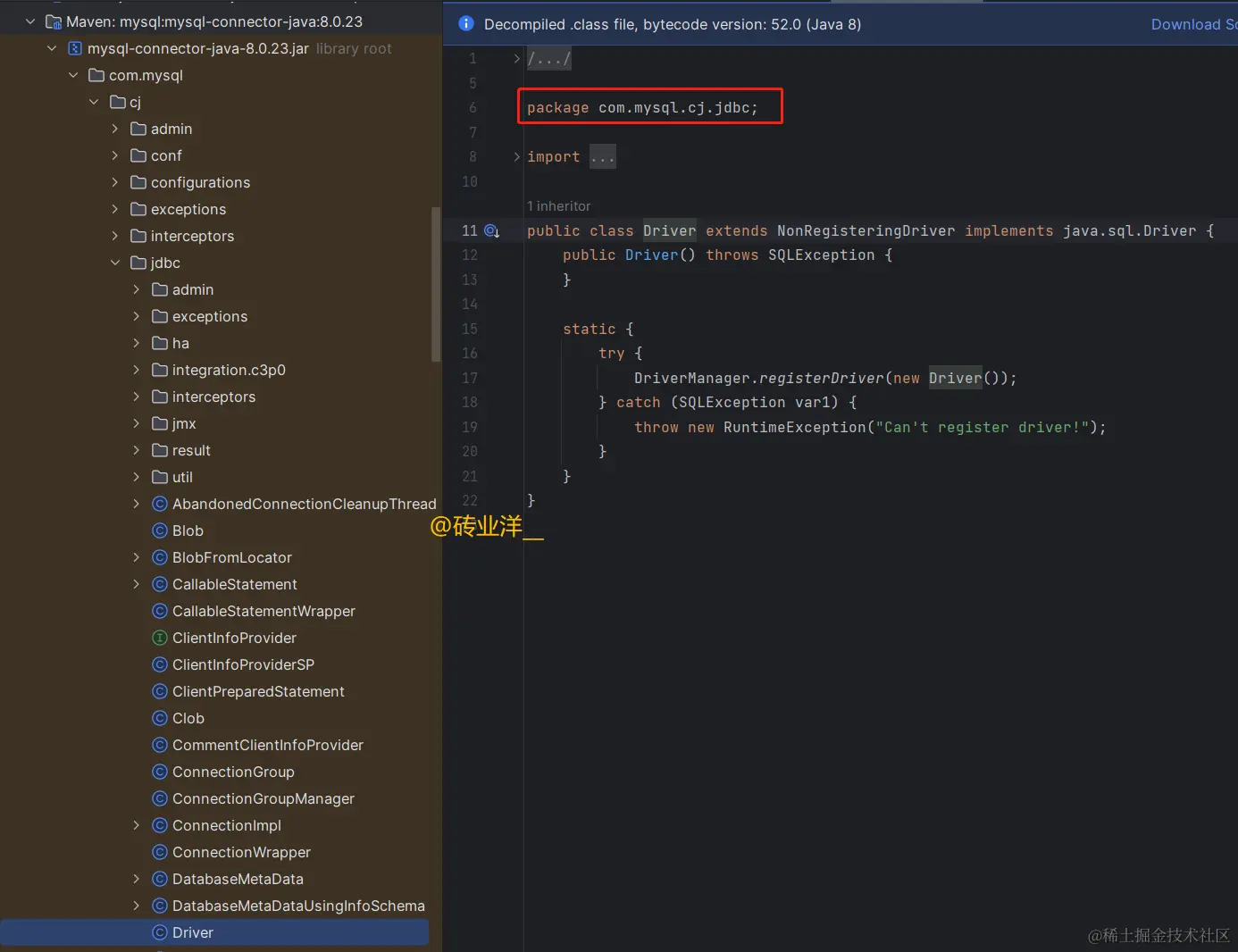
Task: Click the jmx folder icon
Action: pos(160,423)
